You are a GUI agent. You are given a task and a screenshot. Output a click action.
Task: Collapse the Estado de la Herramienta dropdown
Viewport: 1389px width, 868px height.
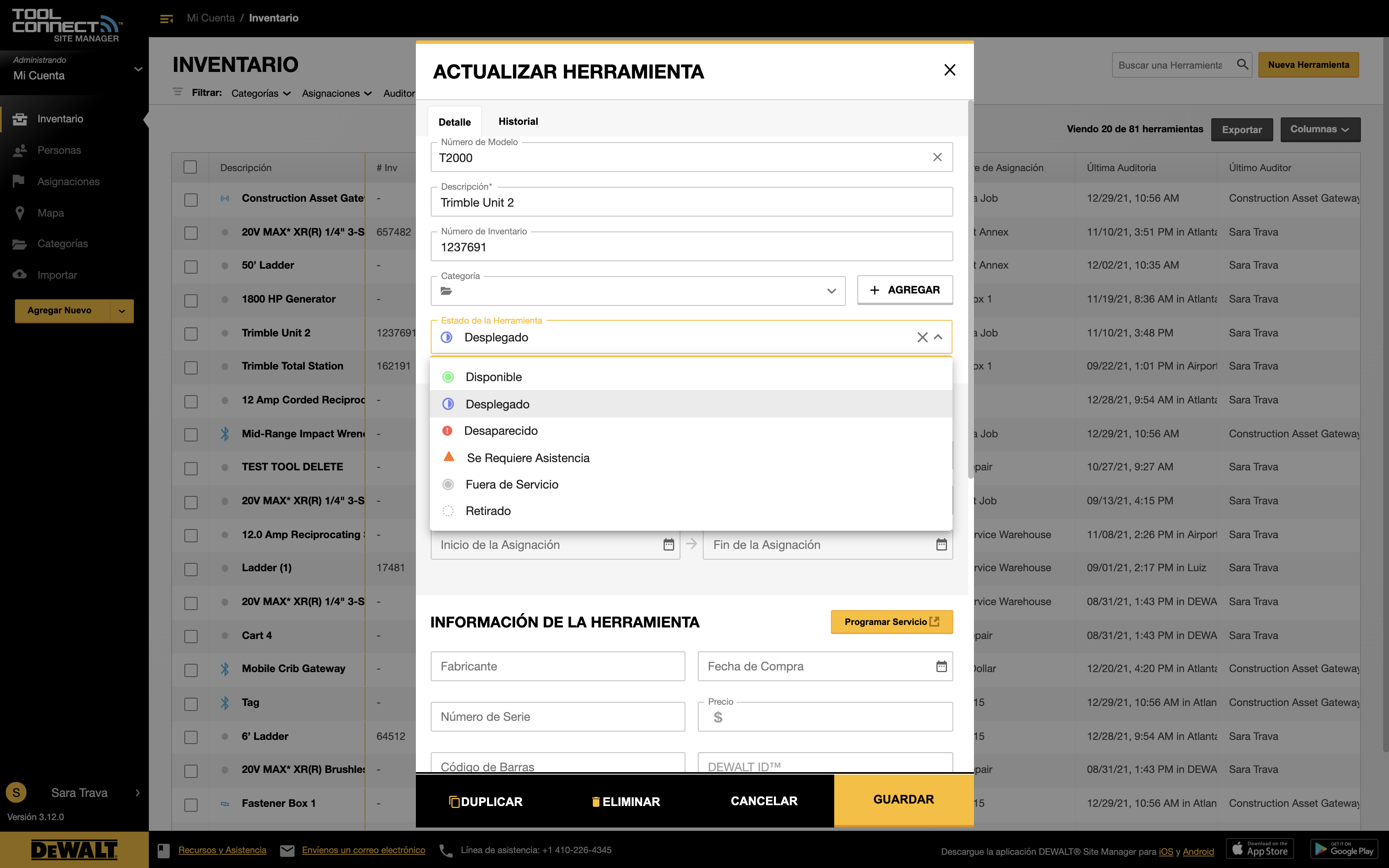(938, 337)
